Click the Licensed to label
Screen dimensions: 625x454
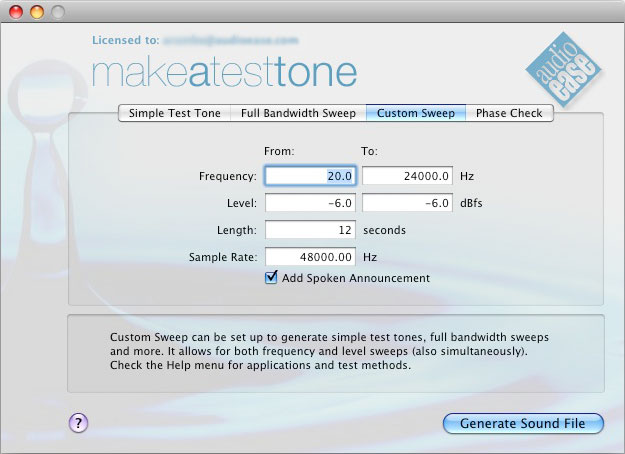point(126,40)
